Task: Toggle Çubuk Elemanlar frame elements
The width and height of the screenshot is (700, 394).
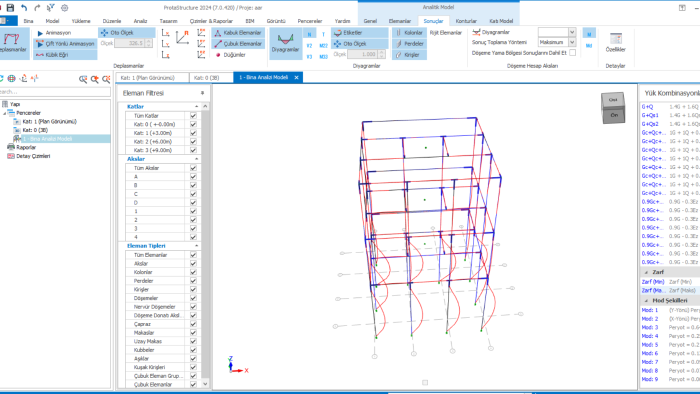Action: click(x=238, y=44)
